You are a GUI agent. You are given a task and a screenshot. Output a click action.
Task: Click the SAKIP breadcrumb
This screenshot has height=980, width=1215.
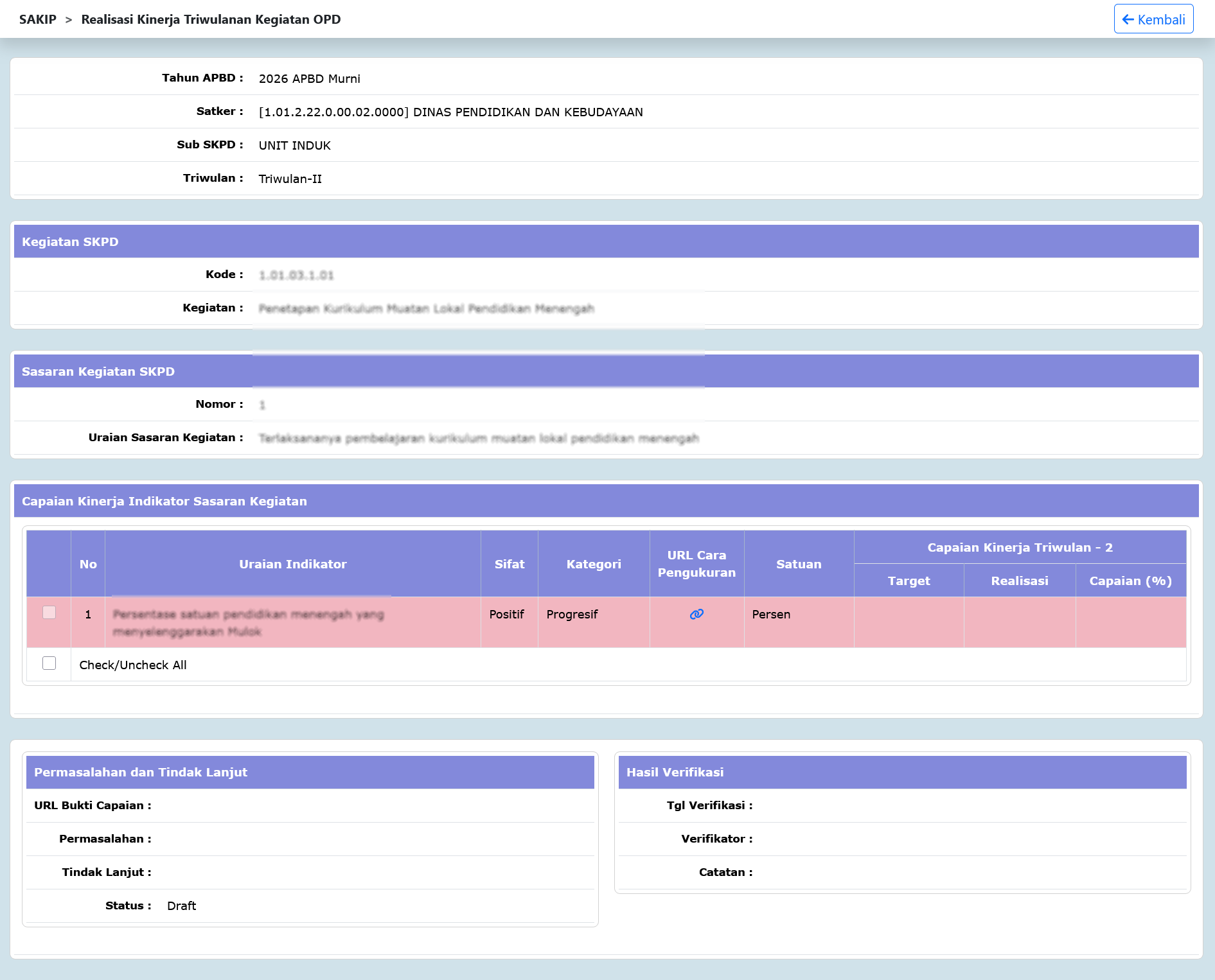[x=38, y=19]
